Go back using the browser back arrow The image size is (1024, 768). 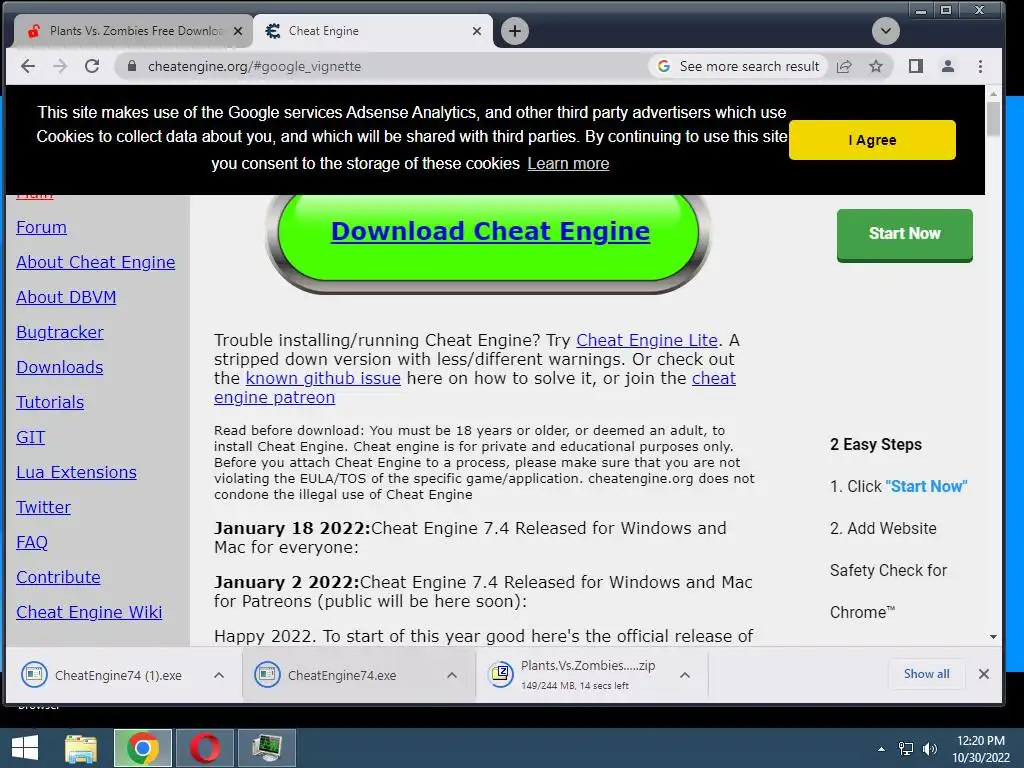point(28,66)
